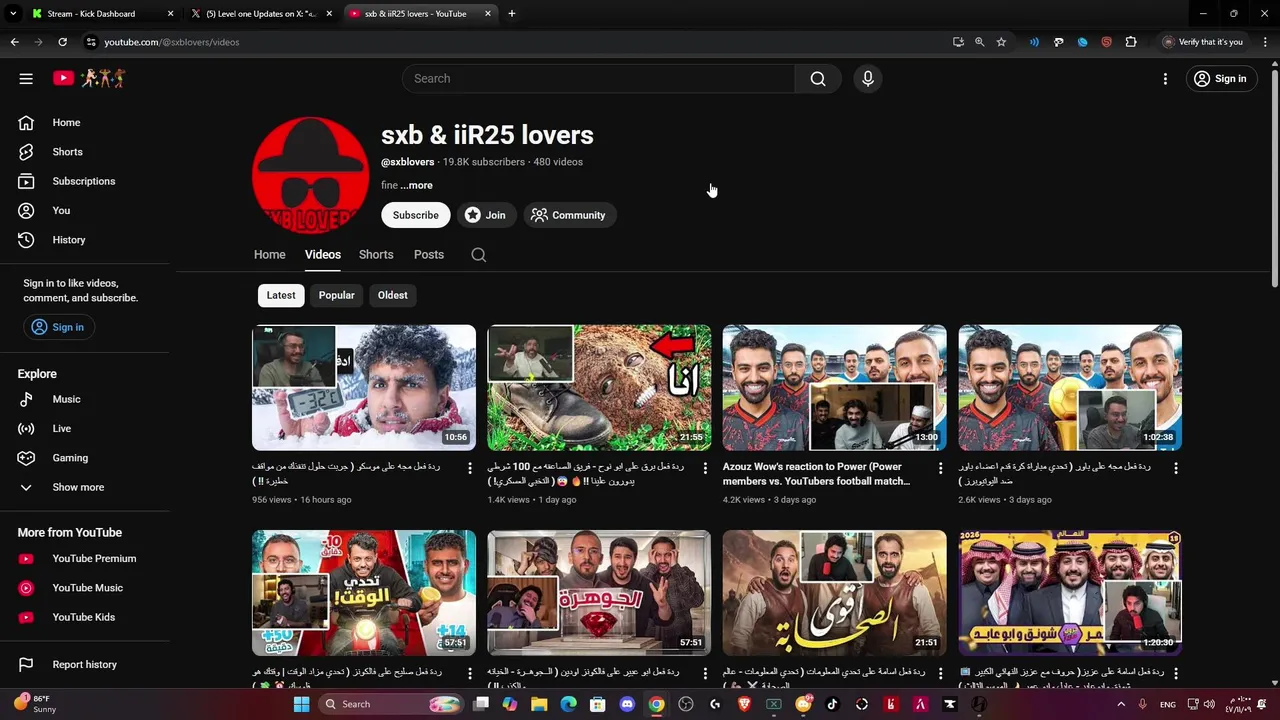Select the Videos tab
1280x720 pixels.
click(x=322, y=254)
